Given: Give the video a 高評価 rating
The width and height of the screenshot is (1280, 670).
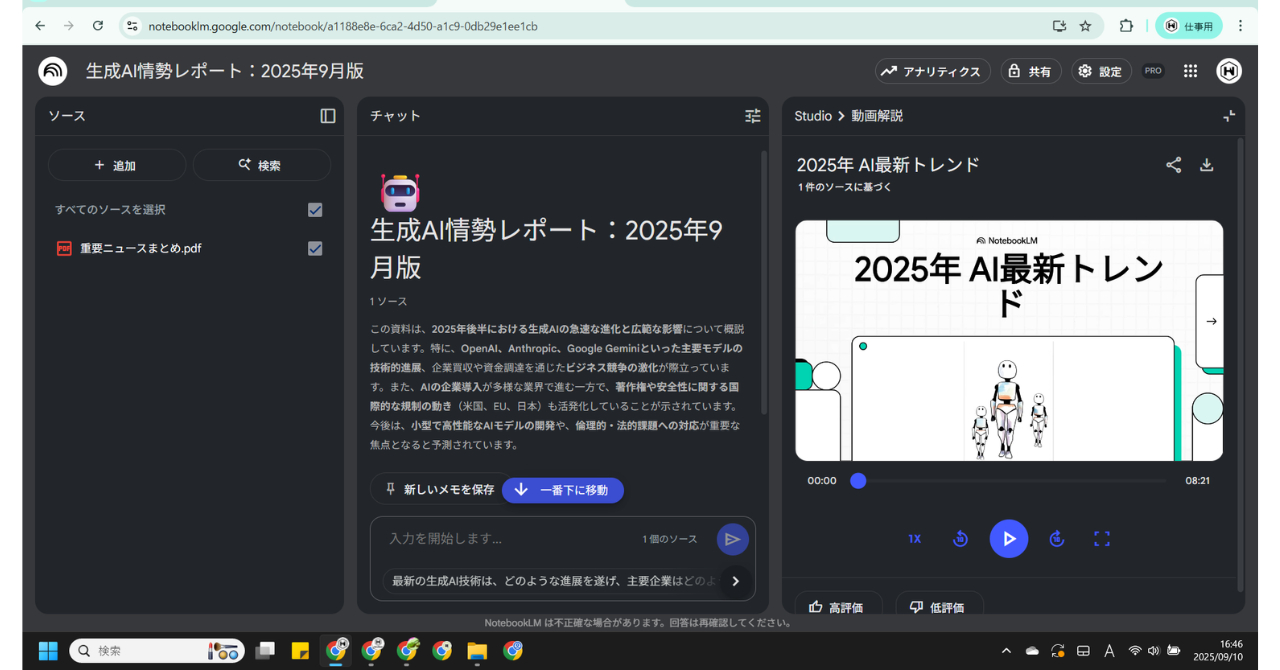Looking at the screenshot, I should tap(838, 606).
